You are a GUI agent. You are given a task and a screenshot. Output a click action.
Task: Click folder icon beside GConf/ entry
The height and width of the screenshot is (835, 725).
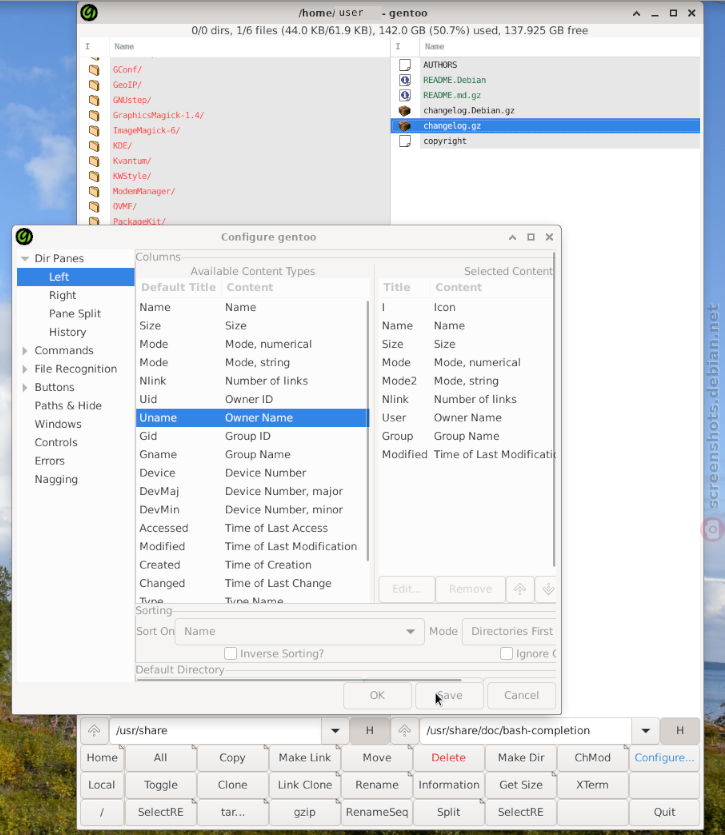[x=94, y=70]
